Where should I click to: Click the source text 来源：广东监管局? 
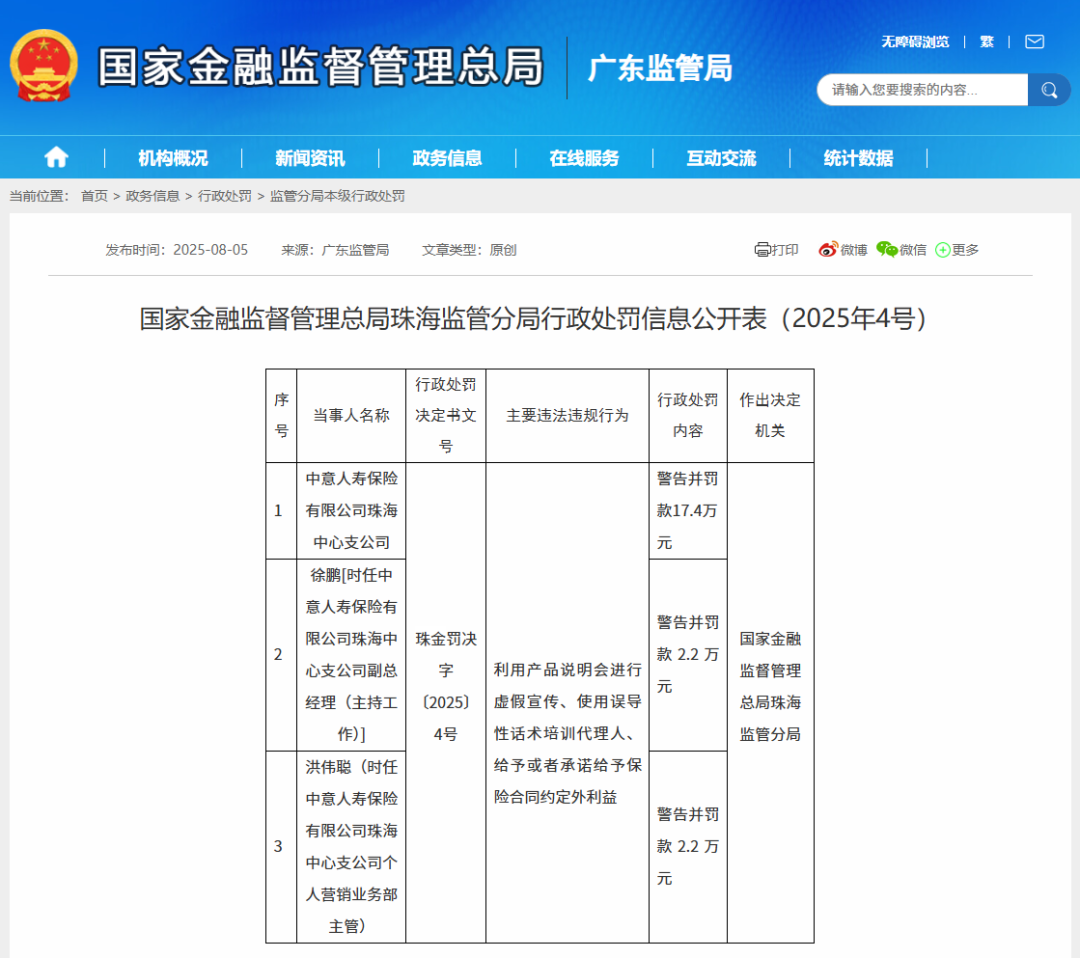[x=335, y=250]
